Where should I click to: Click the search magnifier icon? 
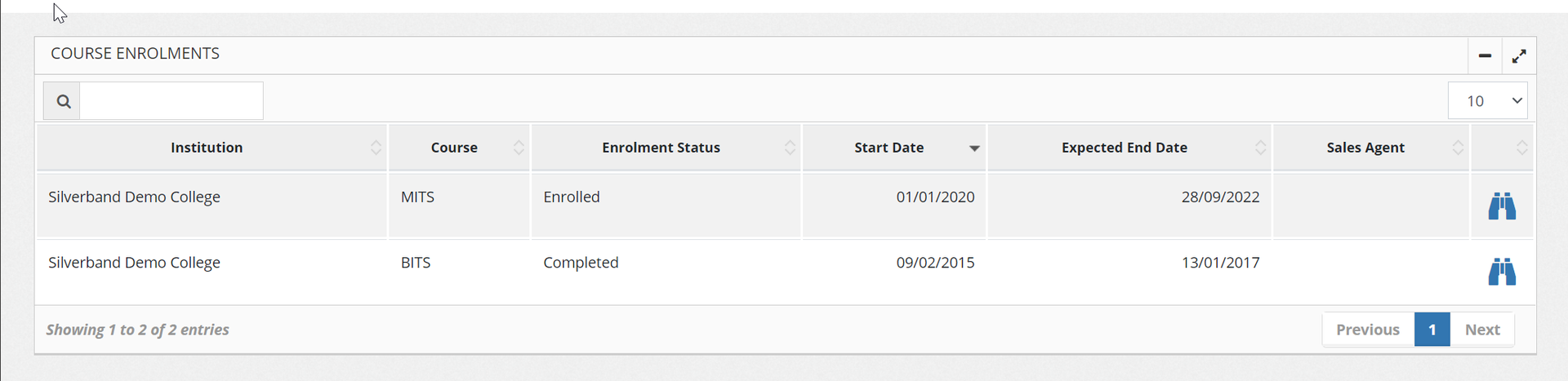click(62, 101)
